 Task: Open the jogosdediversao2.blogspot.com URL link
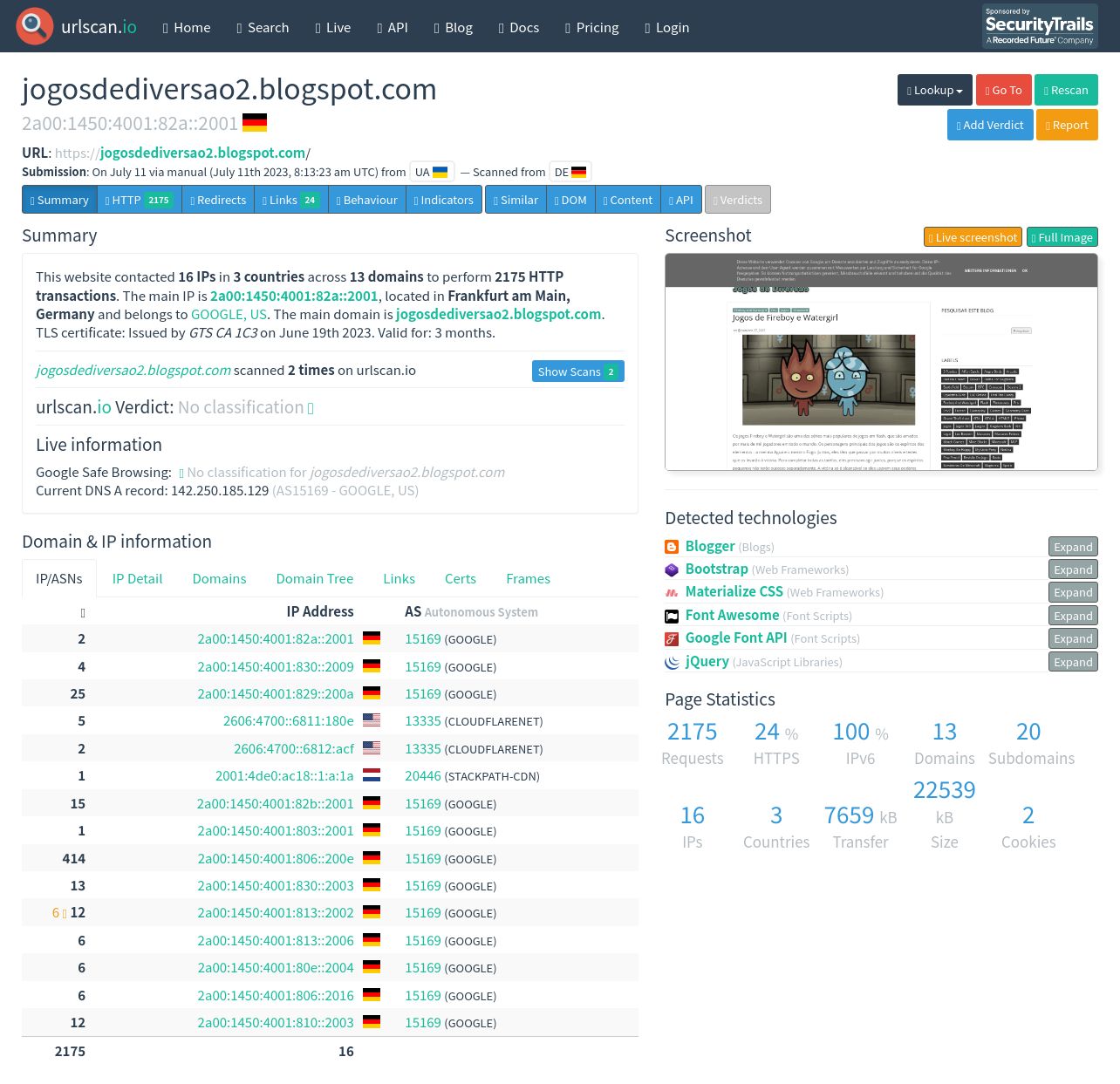[202, 153]
